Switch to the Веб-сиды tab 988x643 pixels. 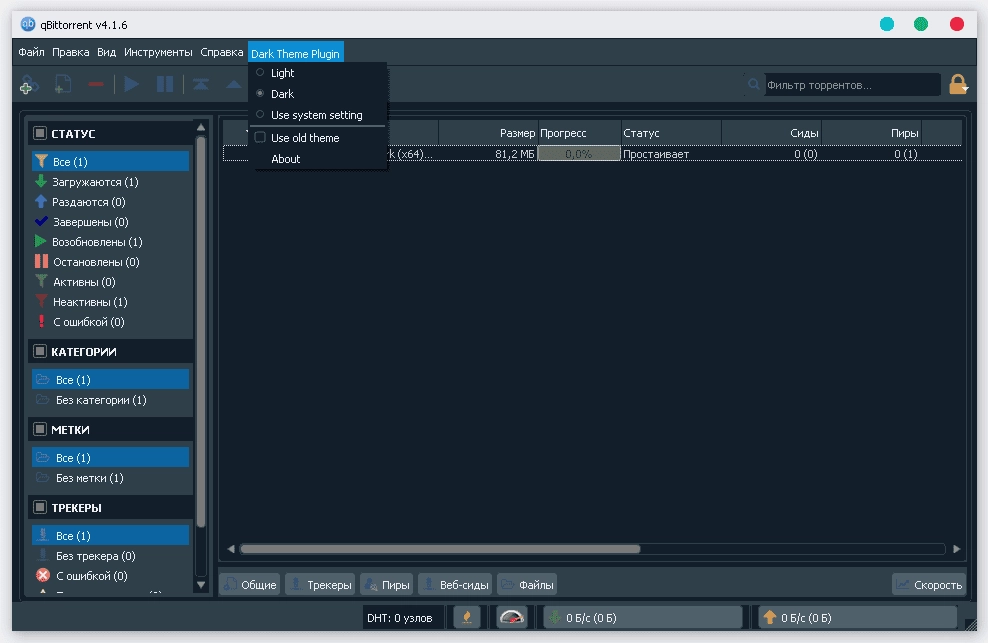click(456, 584)
